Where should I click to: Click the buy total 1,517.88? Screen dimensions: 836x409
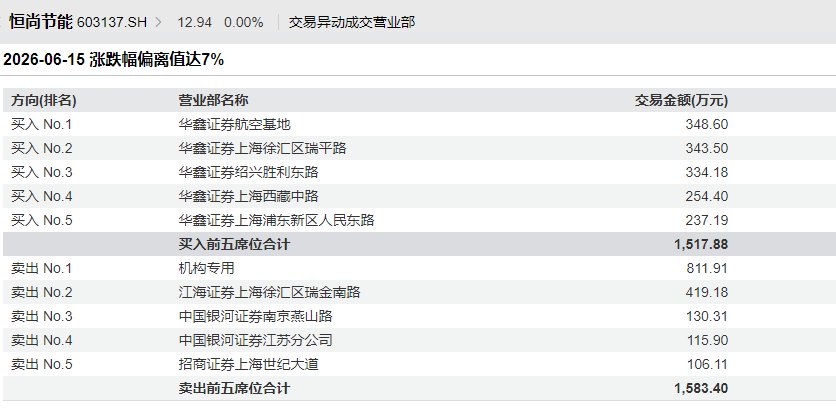(701, 244)
